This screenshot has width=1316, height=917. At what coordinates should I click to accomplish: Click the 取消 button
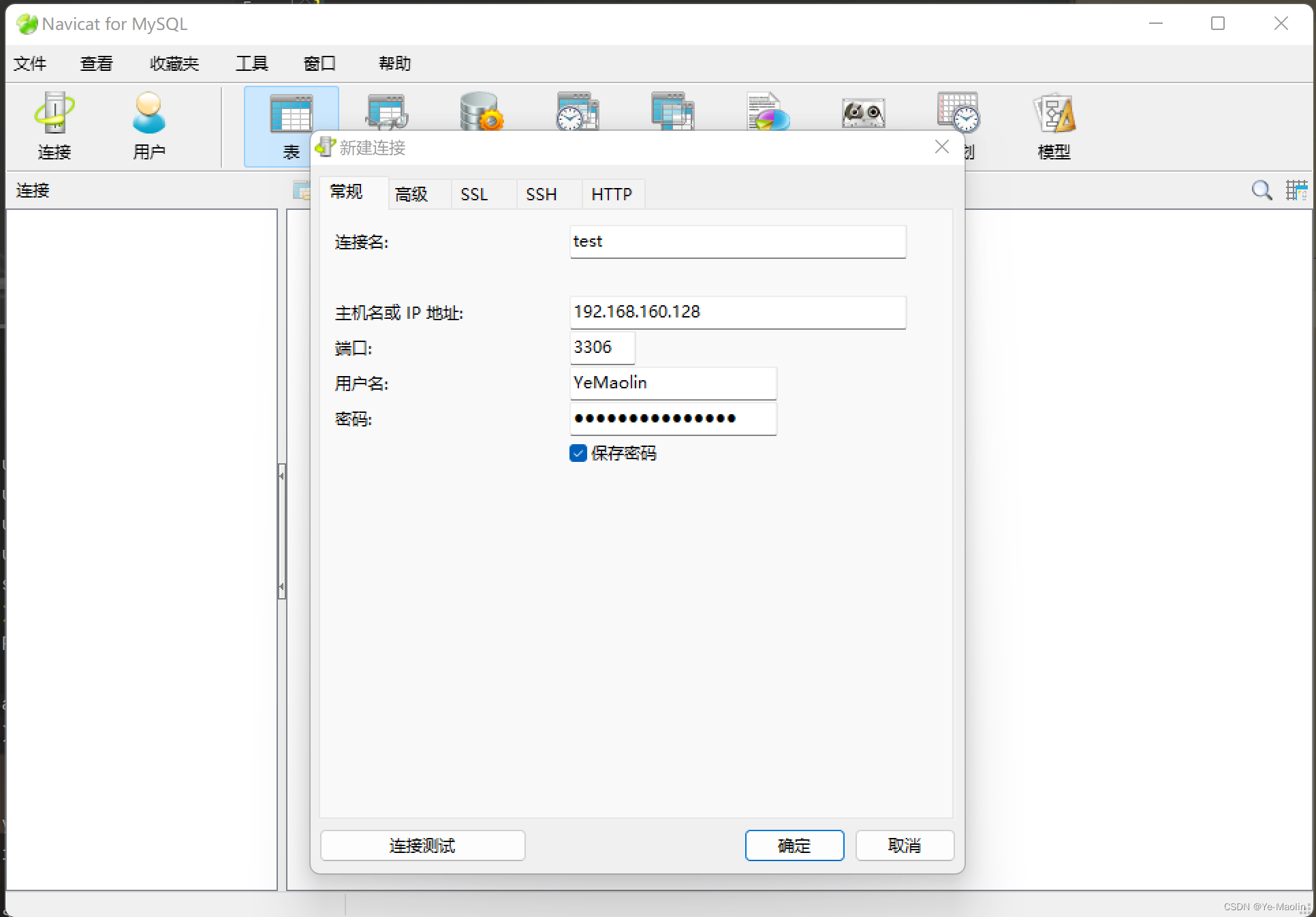[x=905, y=845]
